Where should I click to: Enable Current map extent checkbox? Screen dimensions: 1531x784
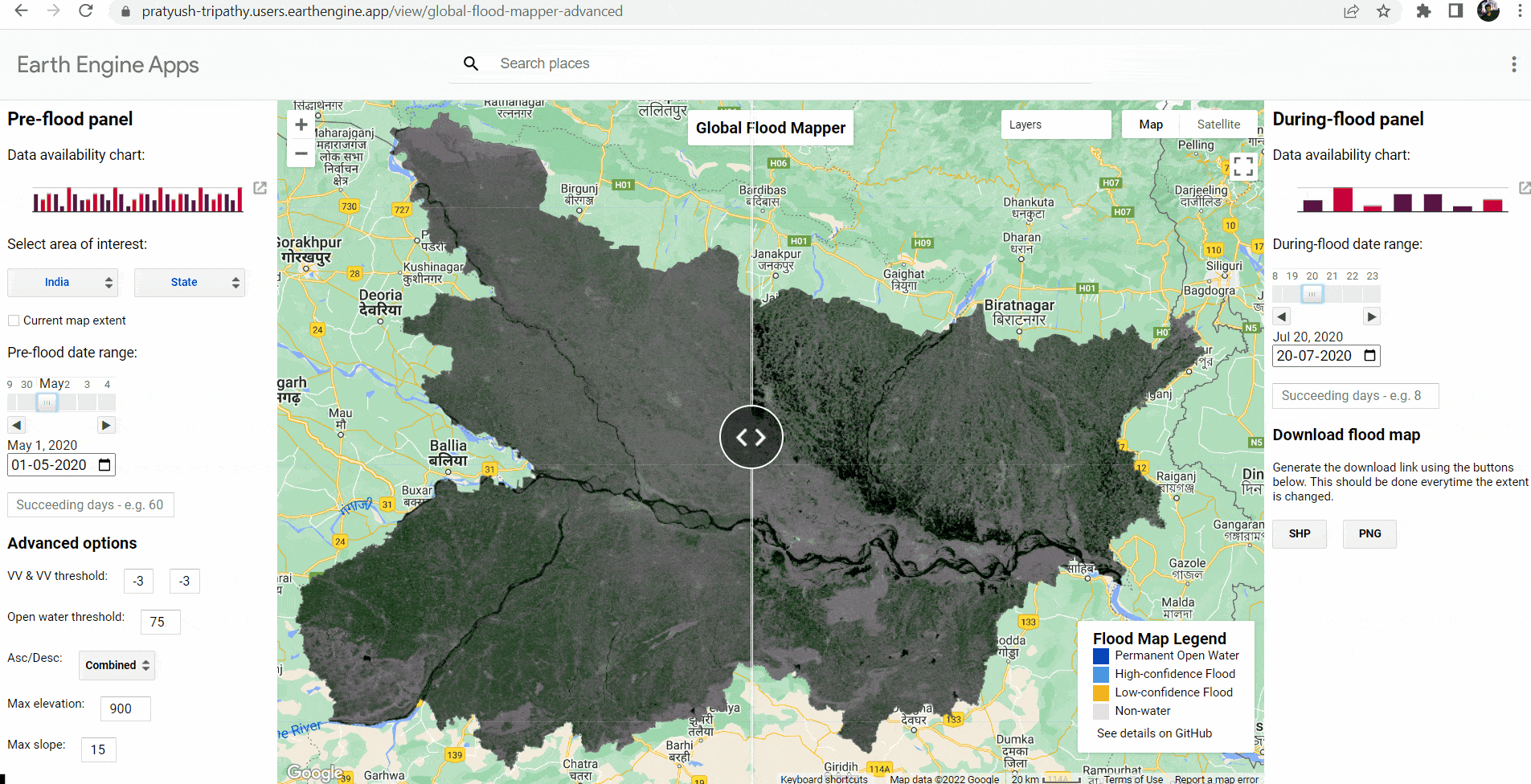point(14,321)
